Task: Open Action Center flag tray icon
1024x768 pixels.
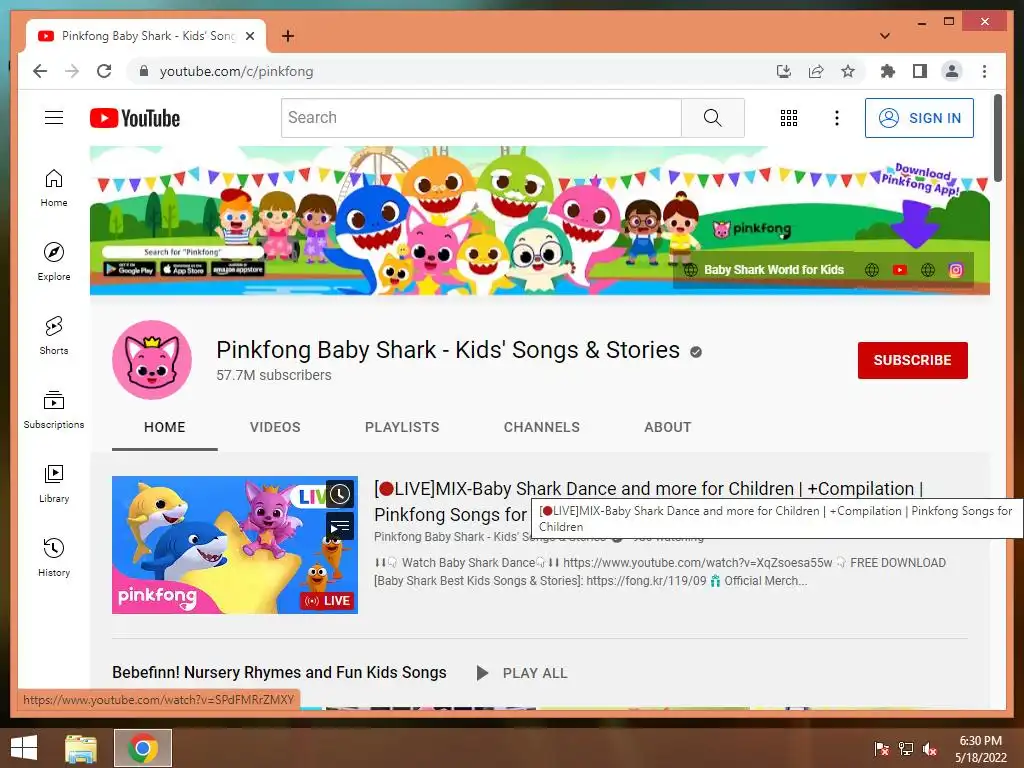Action: pyautogui.click(x=882, y=748)
